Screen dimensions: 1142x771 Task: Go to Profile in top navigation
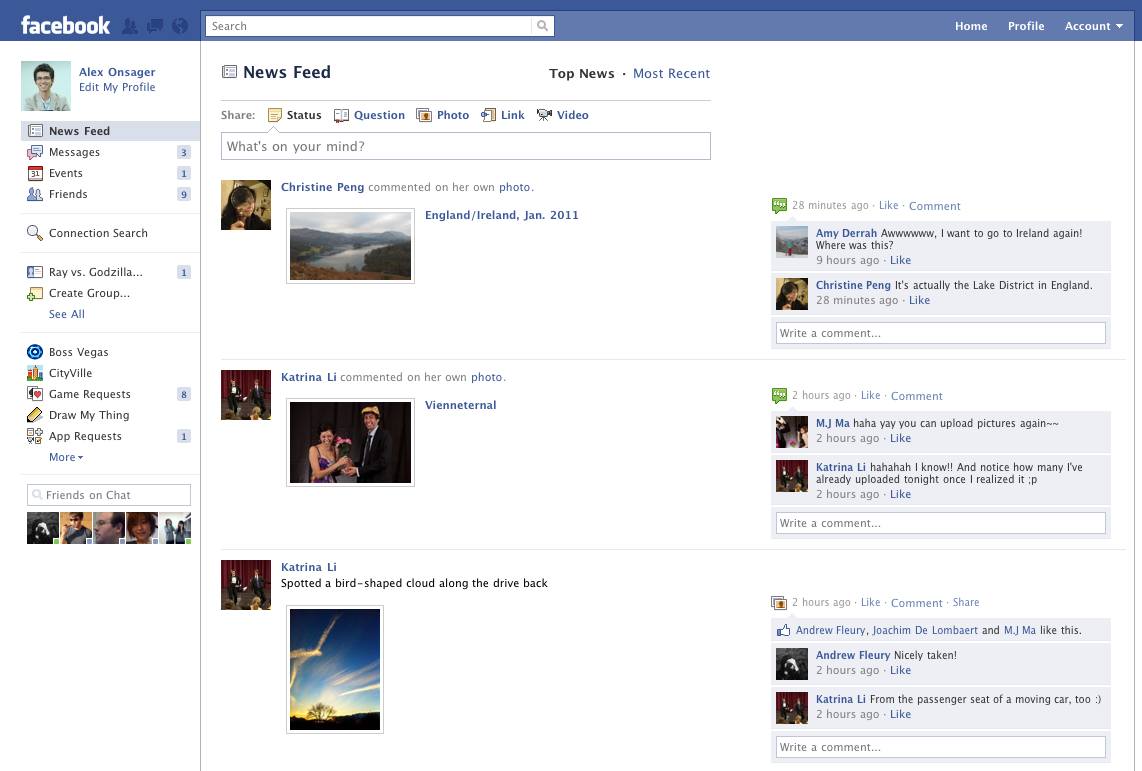(x=1026, y=26)
